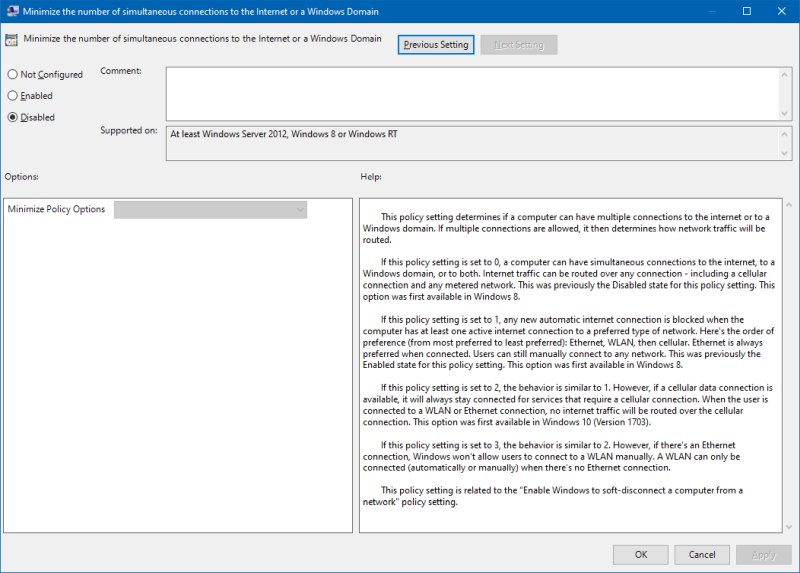
Task: Open the Minimize Policy Options dropdown
Action: pos(210,210)
